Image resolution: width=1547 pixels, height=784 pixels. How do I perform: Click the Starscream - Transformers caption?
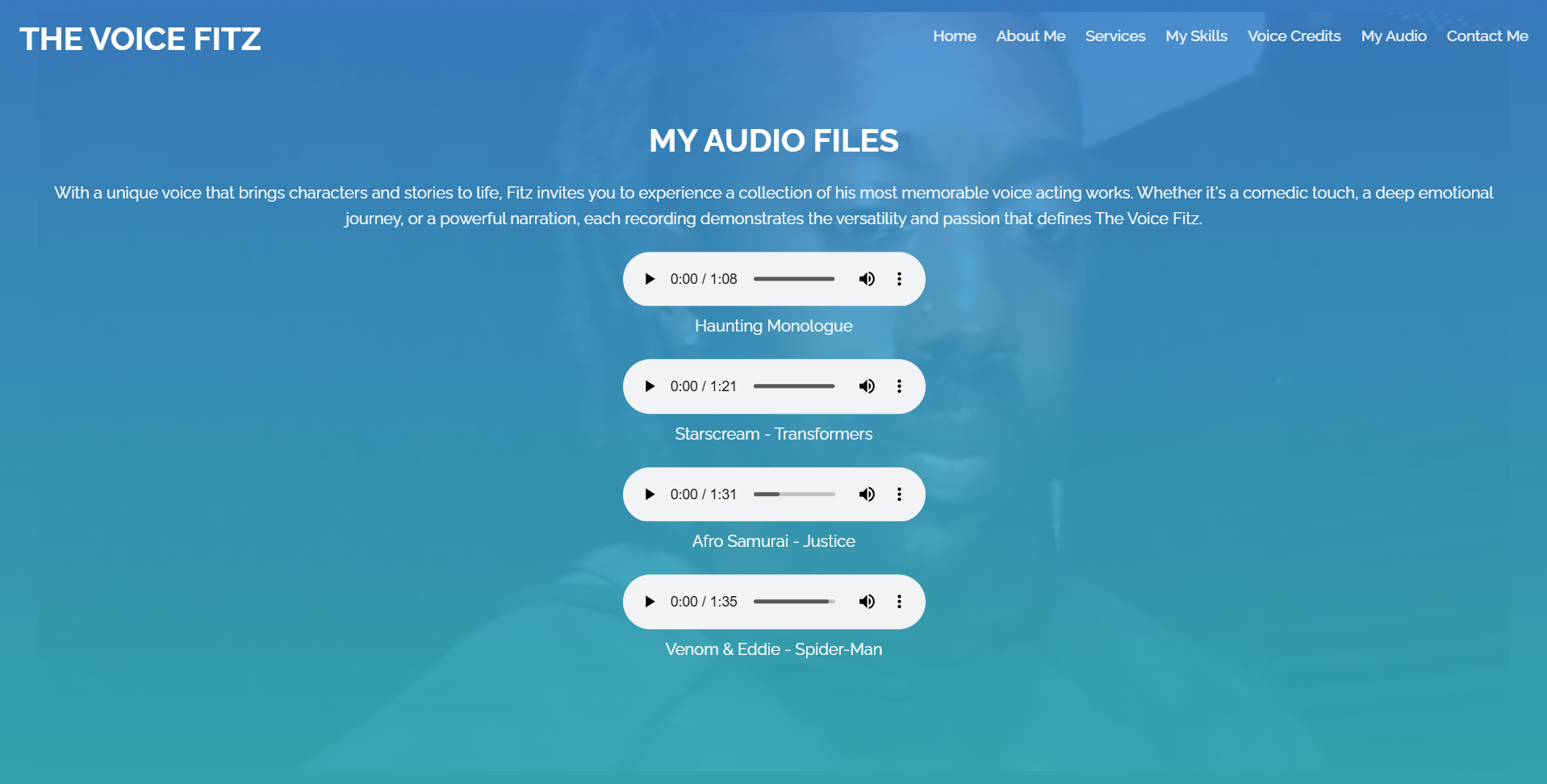pos(773,434)
